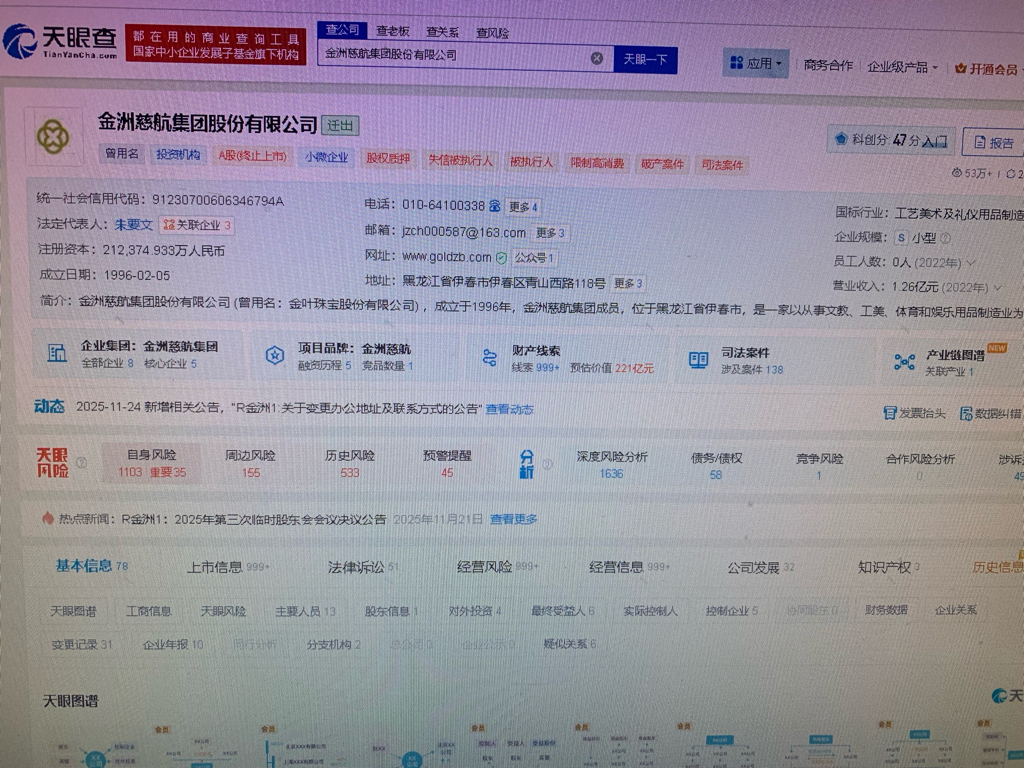Switch to 查关系 search tab
1024x768 pixels.
[x=442, y=31]
